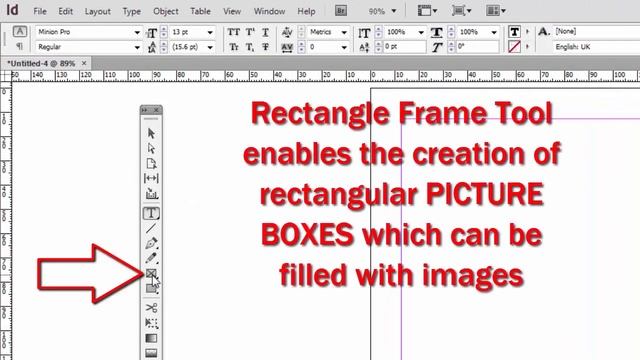This screenshot has width=640, height=360.
Task: Select the Content Collector tool
Action: tap(151, 193)
